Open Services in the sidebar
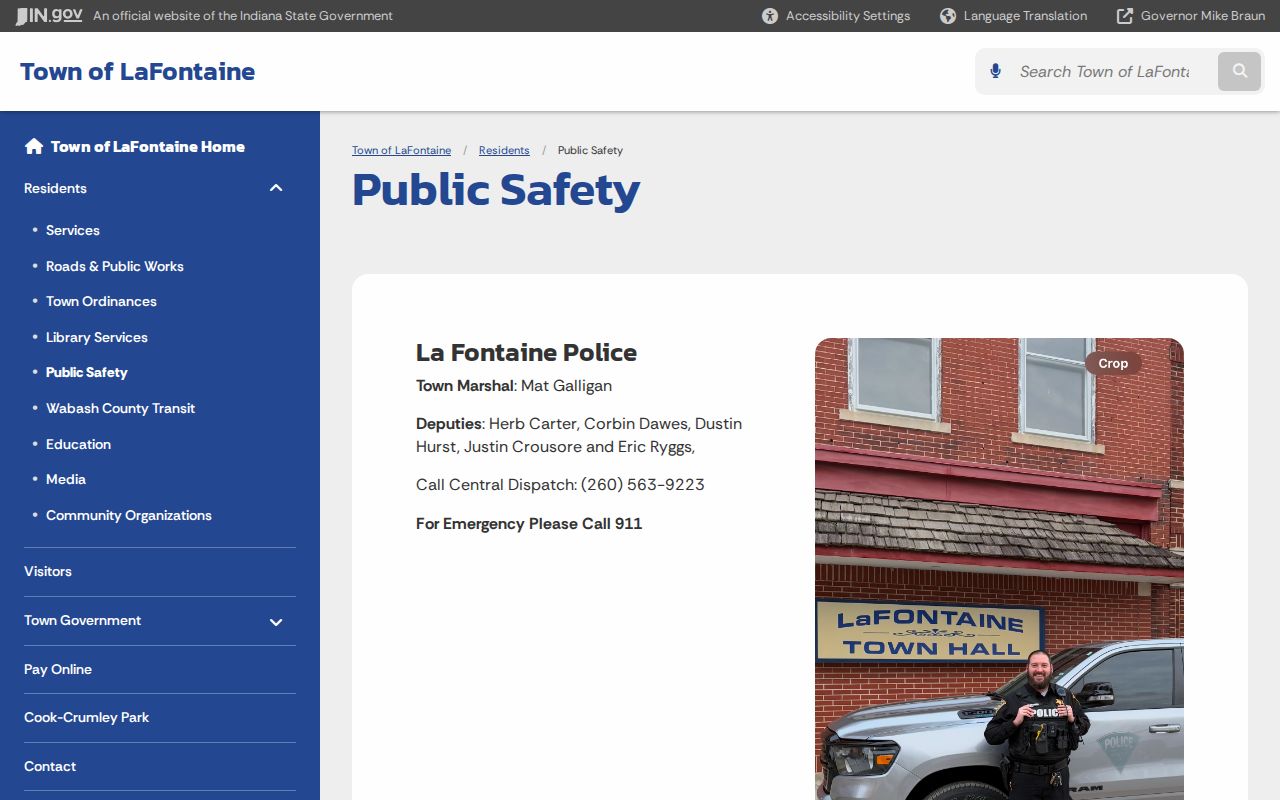 73,230
